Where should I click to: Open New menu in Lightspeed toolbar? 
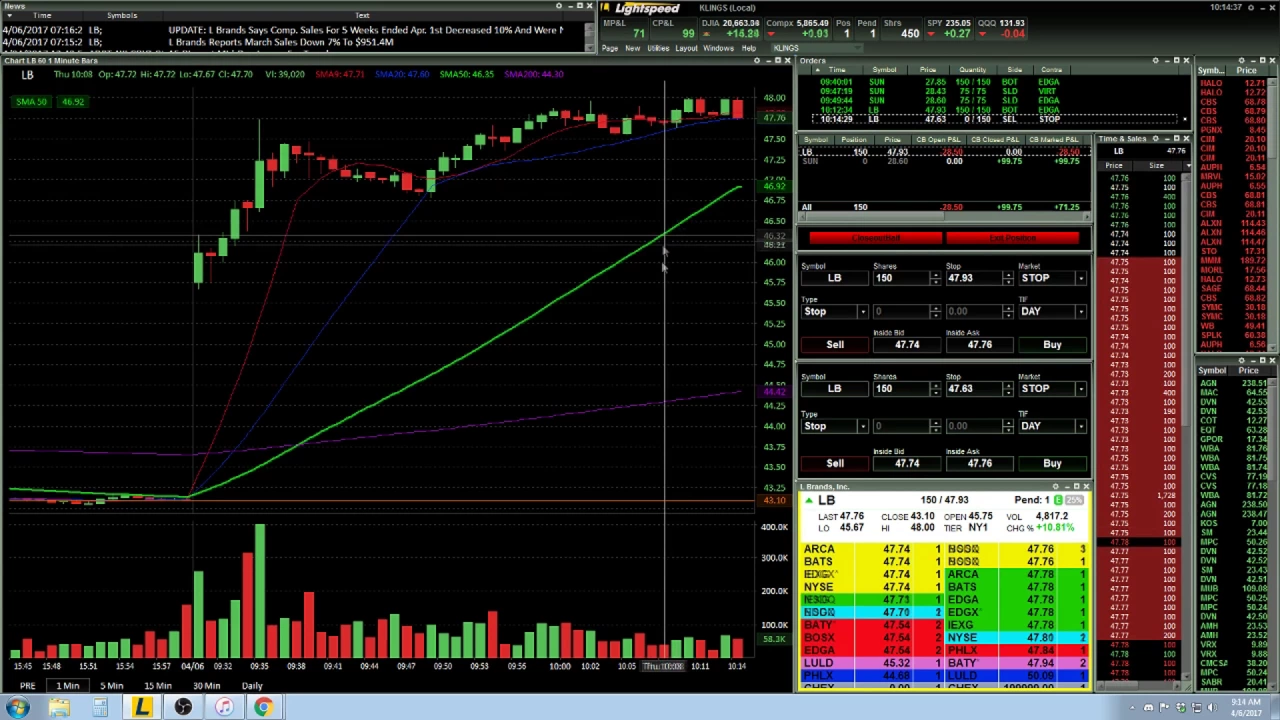633,48
